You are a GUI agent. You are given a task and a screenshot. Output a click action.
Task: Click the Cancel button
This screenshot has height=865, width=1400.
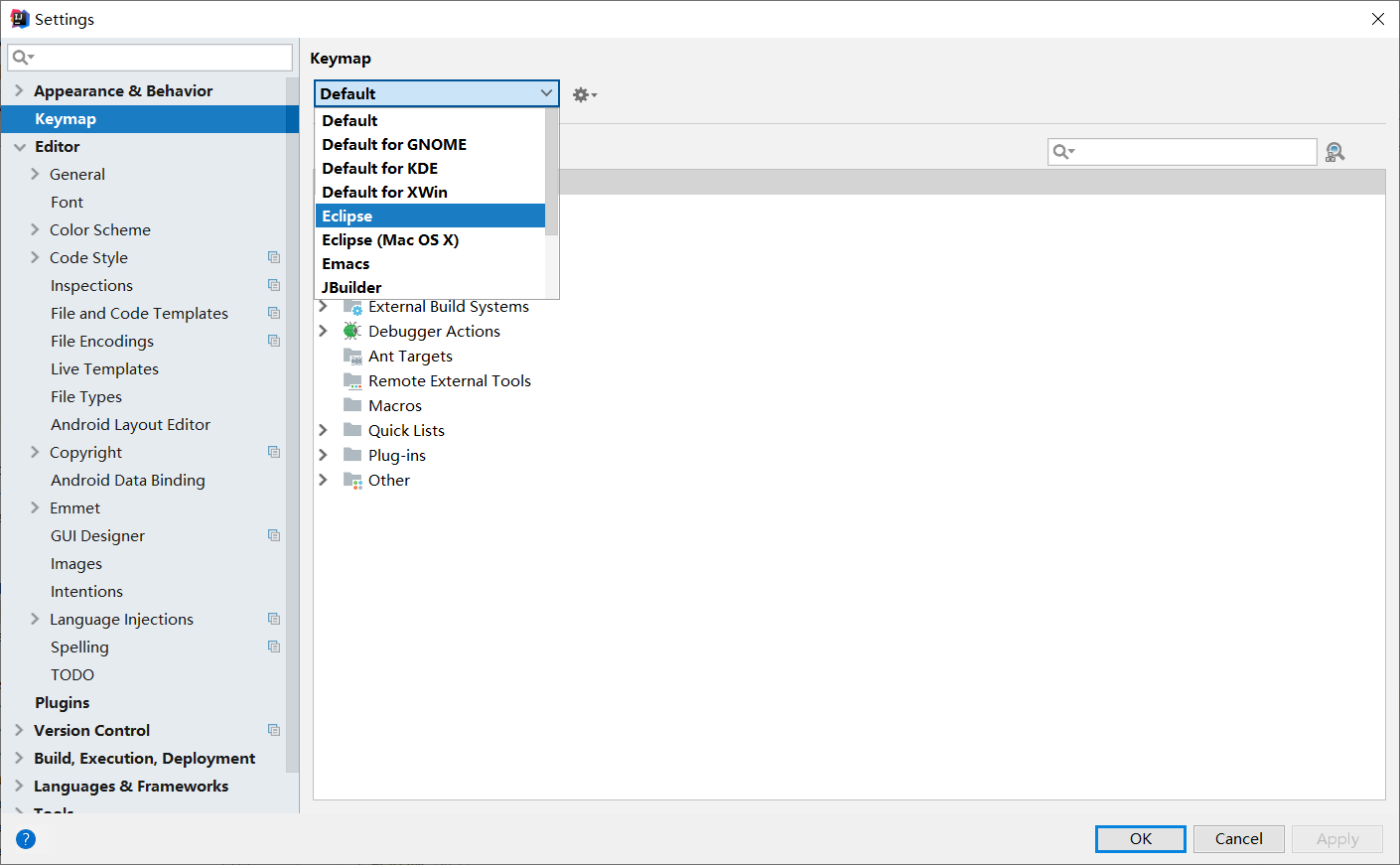tap(1238, 838)
